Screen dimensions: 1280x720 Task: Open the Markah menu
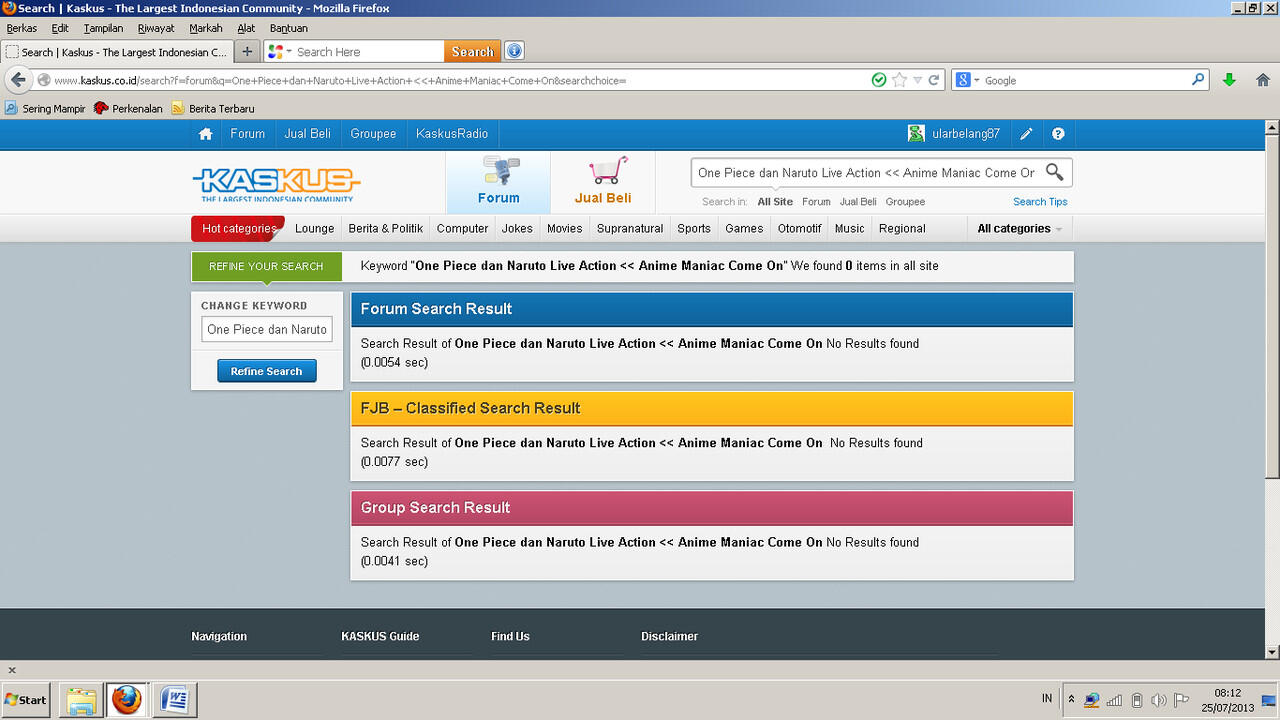[206, 28]
